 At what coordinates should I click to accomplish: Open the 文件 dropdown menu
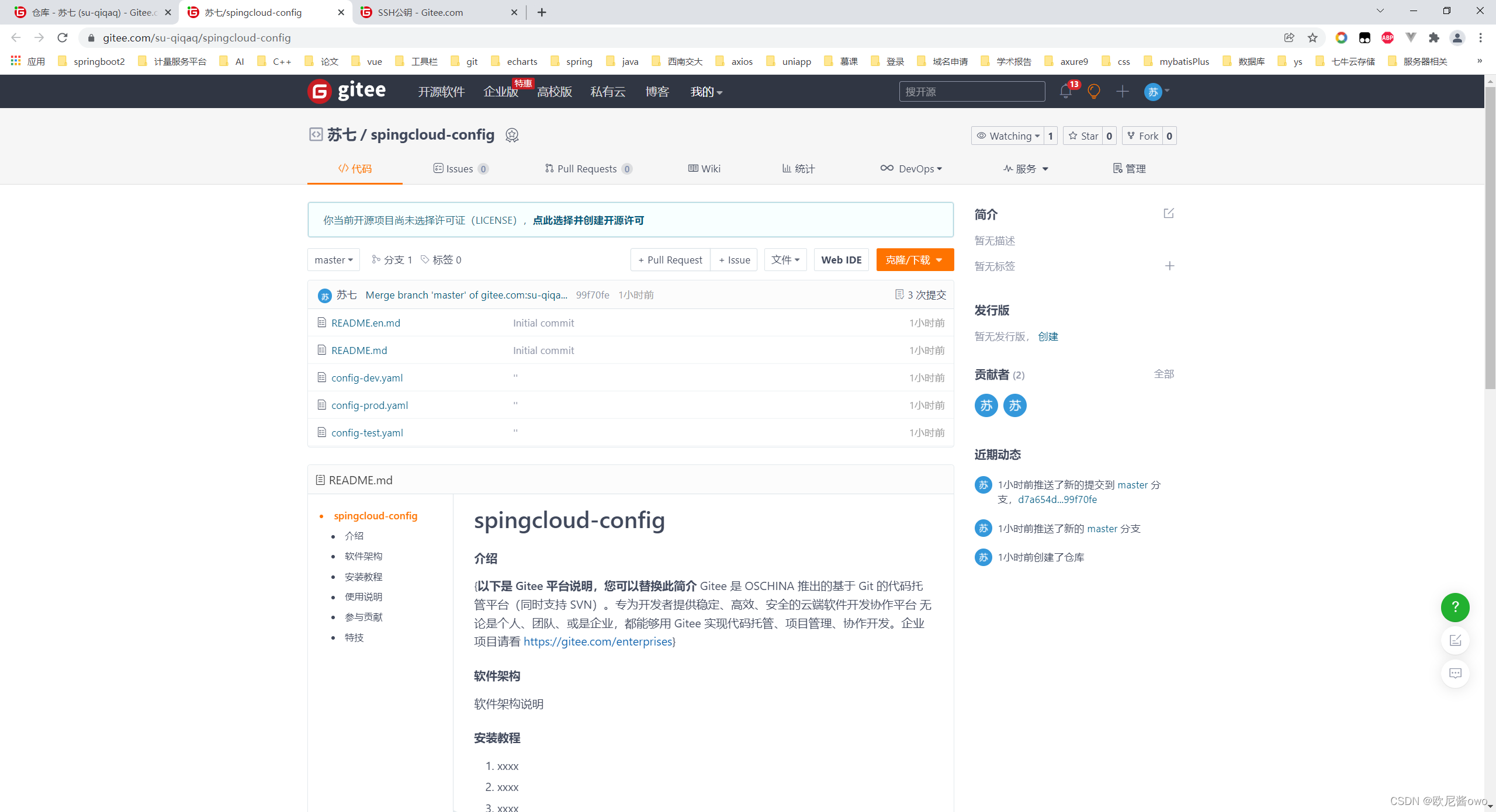click(x=785, y=259)
